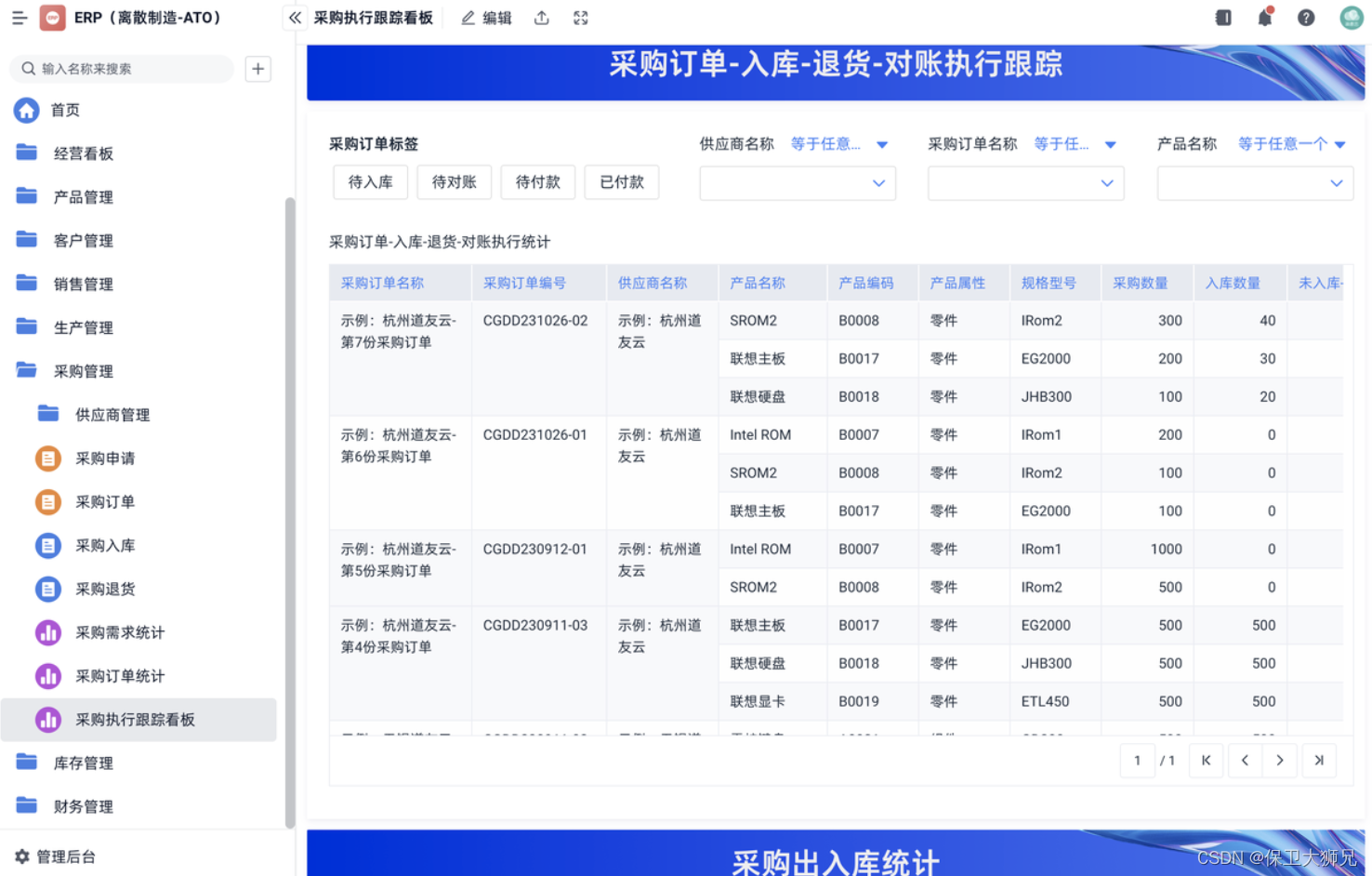Go to next page of table
The height and width of the screenshot is (876, 1372).
pos(1280,761)
